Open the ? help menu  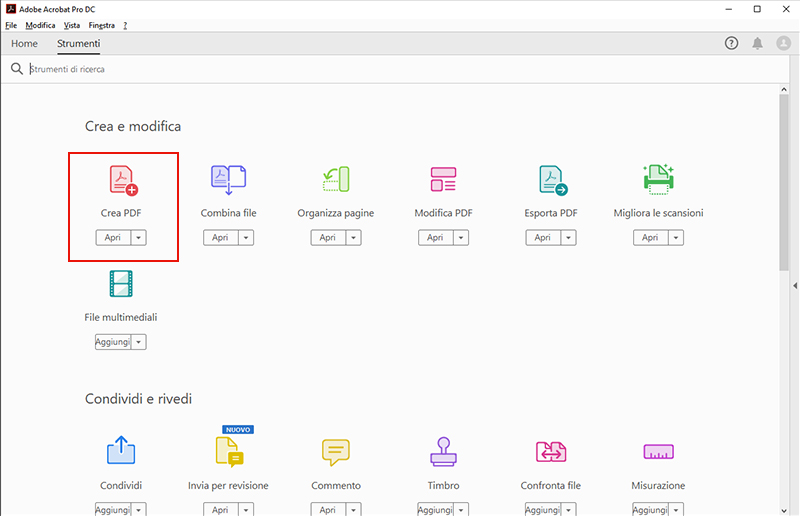(x=125, y=25)
